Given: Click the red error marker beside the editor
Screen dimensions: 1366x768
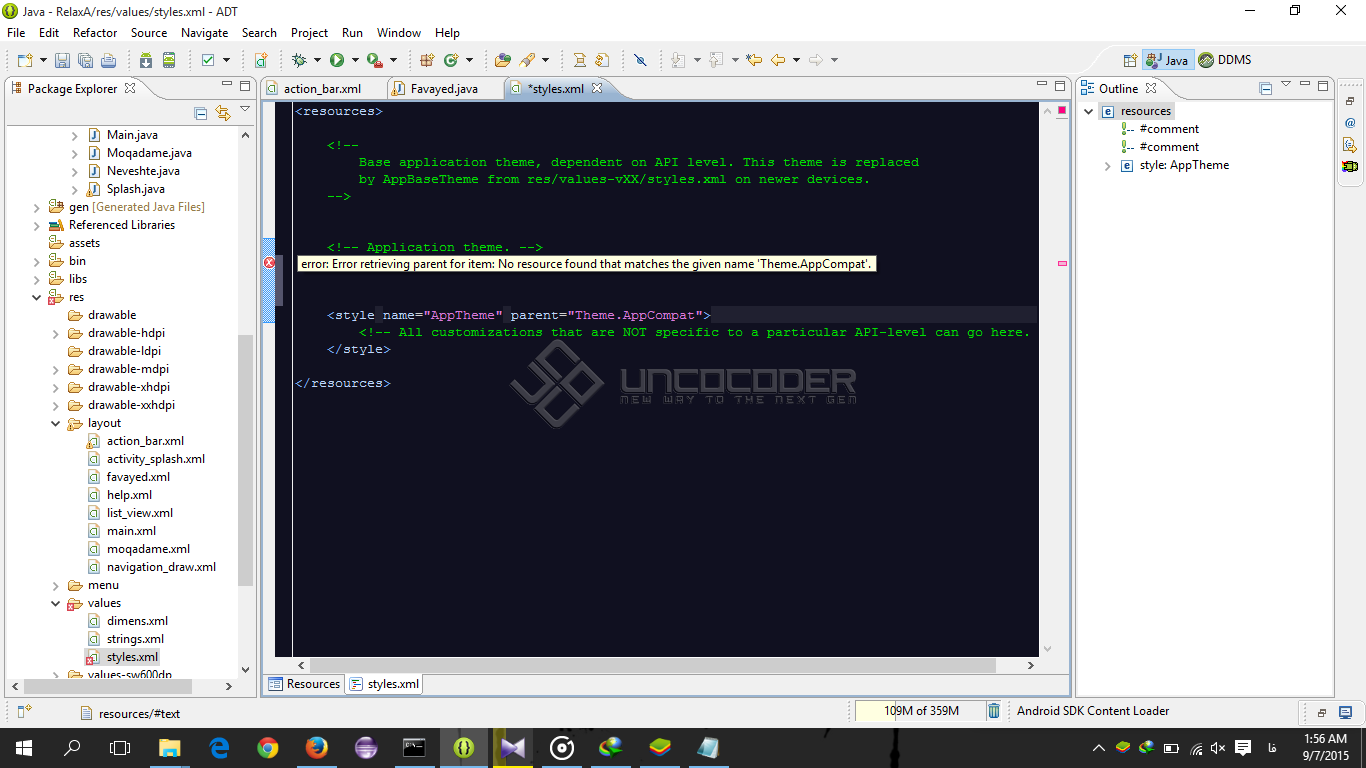Looking at the screenshot, I should click(269, 263).
